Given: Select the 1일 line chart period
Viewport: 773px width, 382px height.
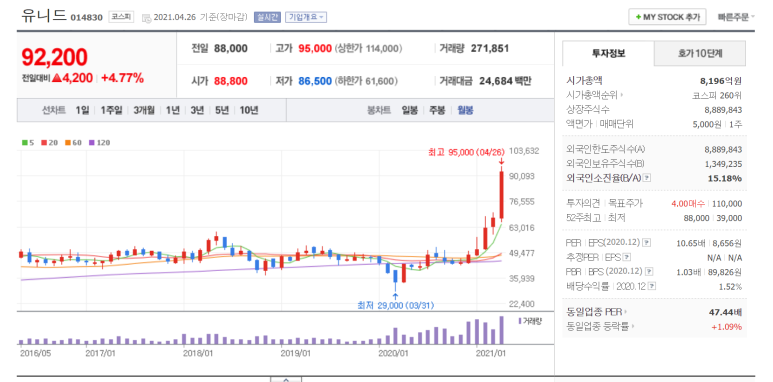Looking at the screenshot, I should click(x=82, y=110).
